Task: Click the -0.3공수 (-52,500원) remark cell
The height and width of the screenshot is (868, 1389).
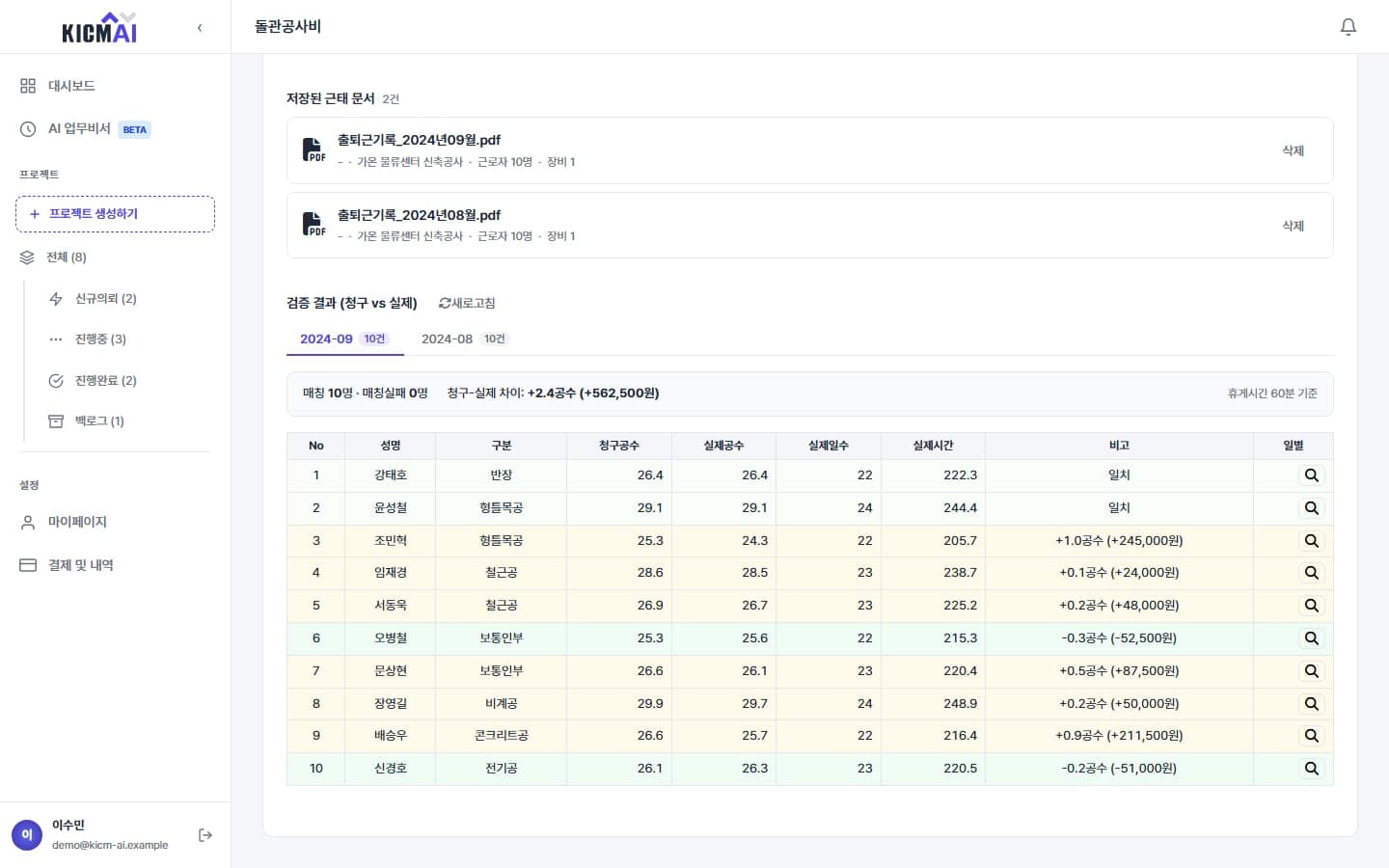Action: (1119, 638)
